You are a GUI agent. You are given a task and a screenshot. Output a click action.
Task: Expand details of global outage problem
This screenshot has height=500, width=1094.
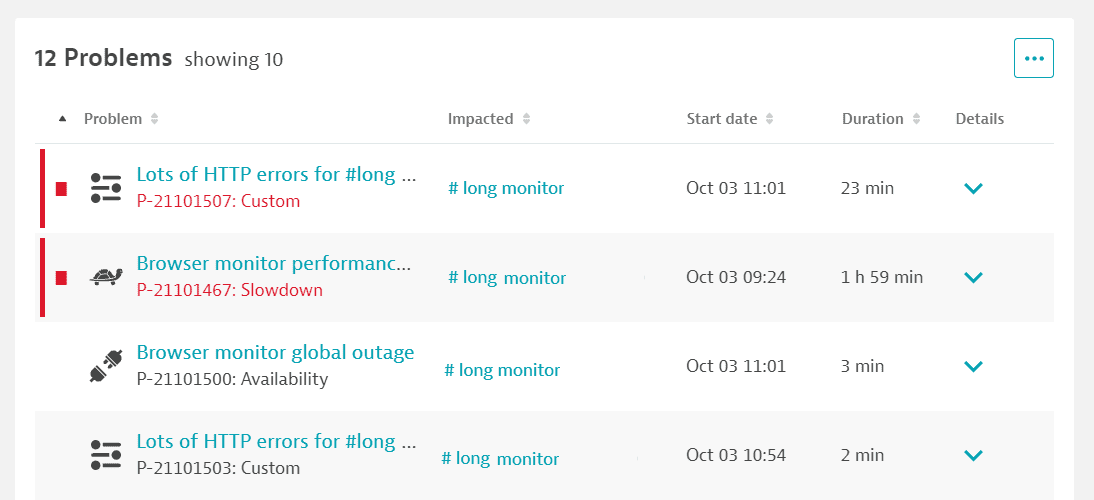pyautogui.click(x=973, y=366)
